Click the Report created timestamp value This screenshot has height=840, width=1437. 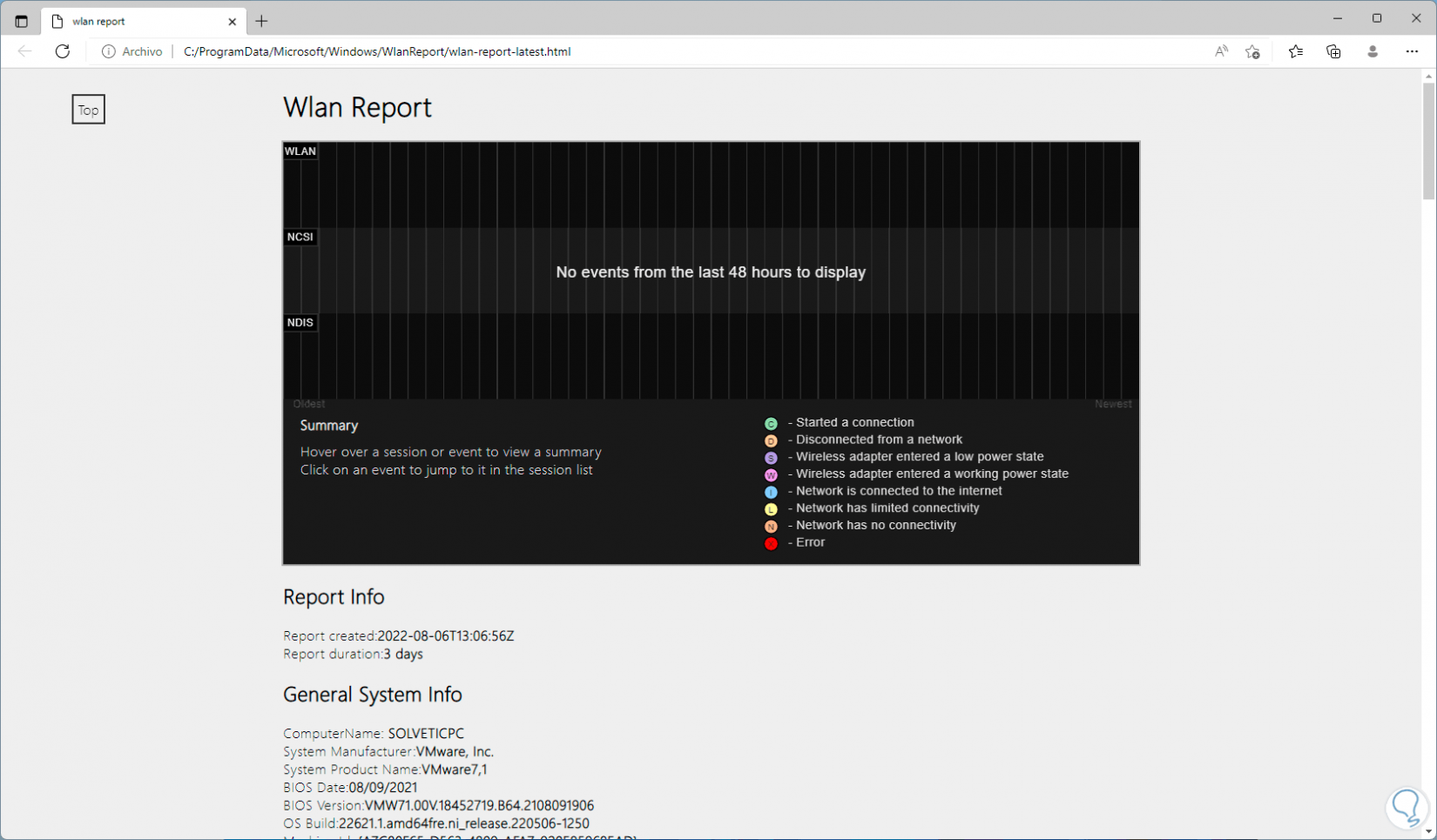point(446,636)
